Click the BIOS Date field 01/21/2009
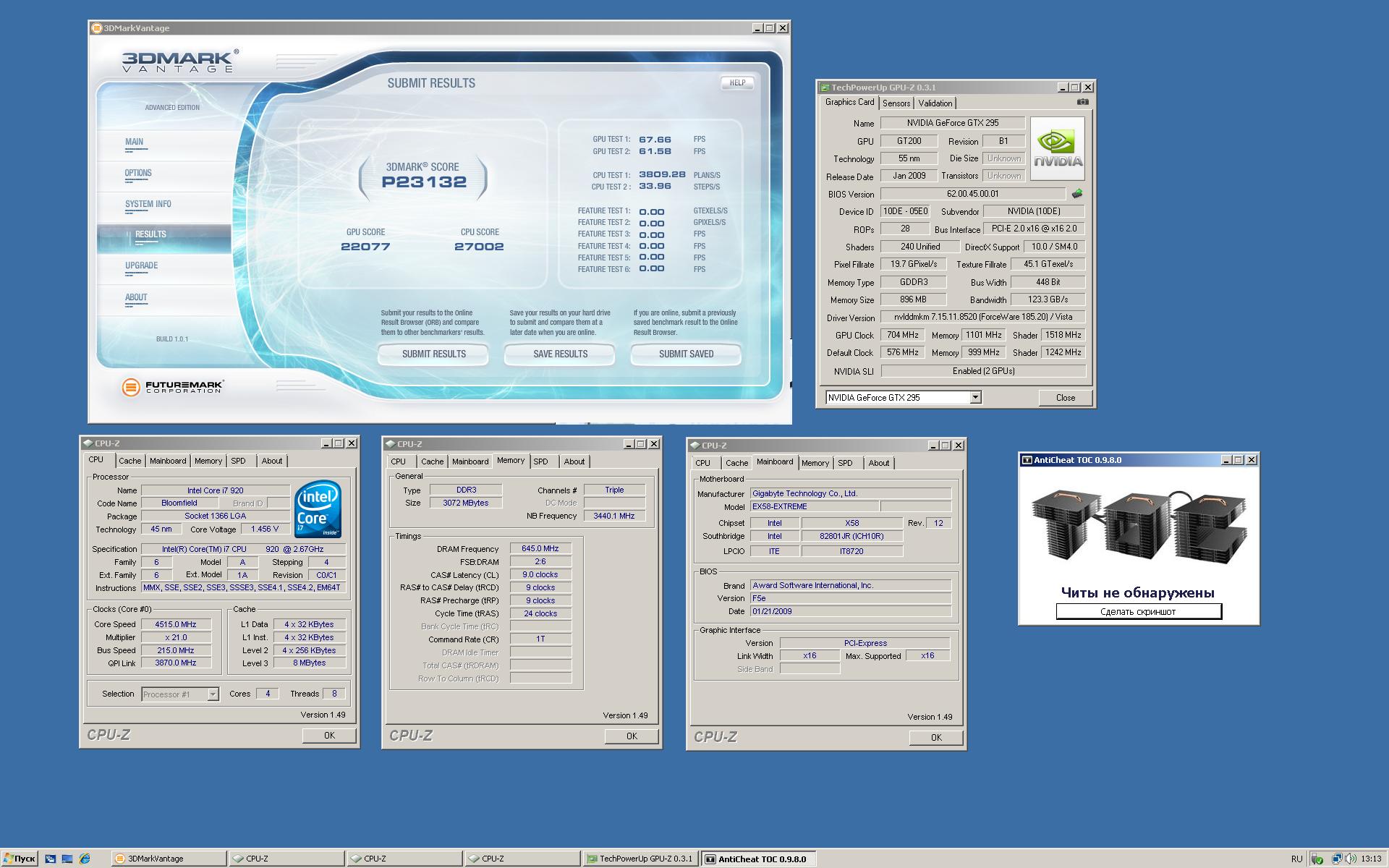 click(851, 612)
